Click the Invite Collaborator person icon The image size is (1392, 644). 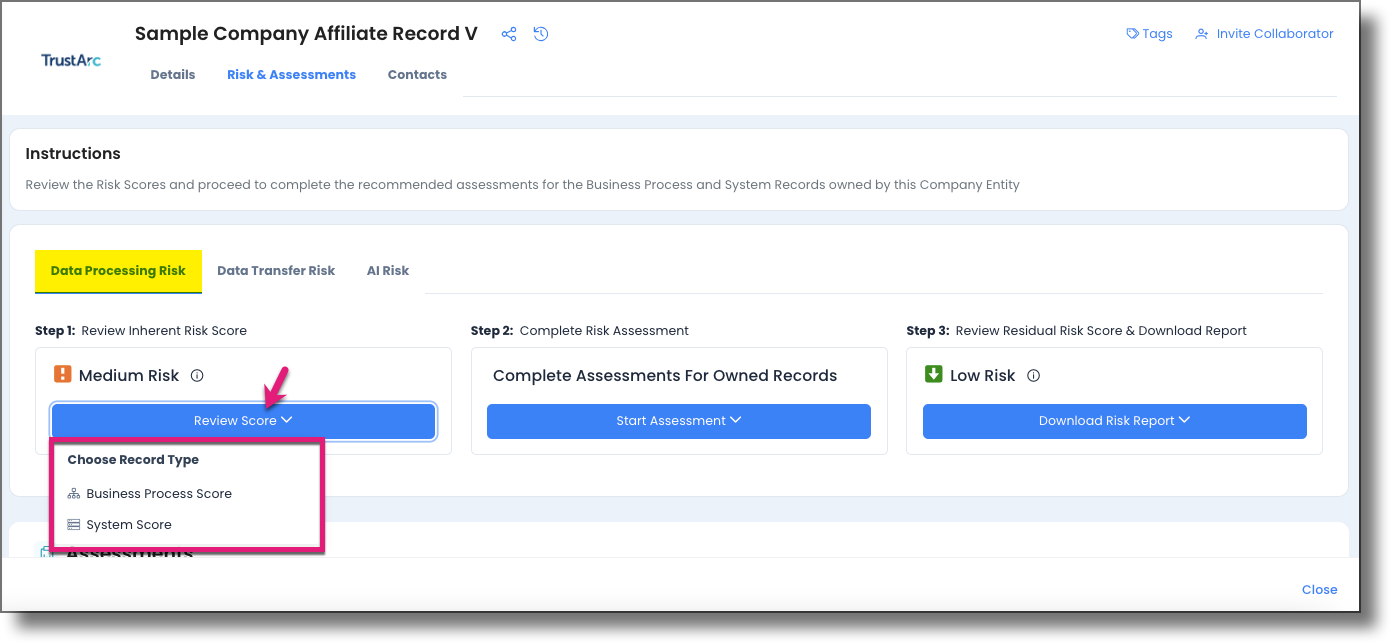tap(1202, 34)
